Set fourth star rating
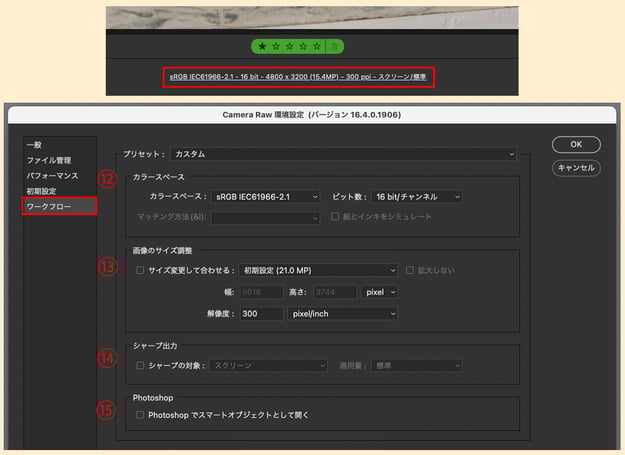This screenshot has height=455, width=625. [303, 47]
